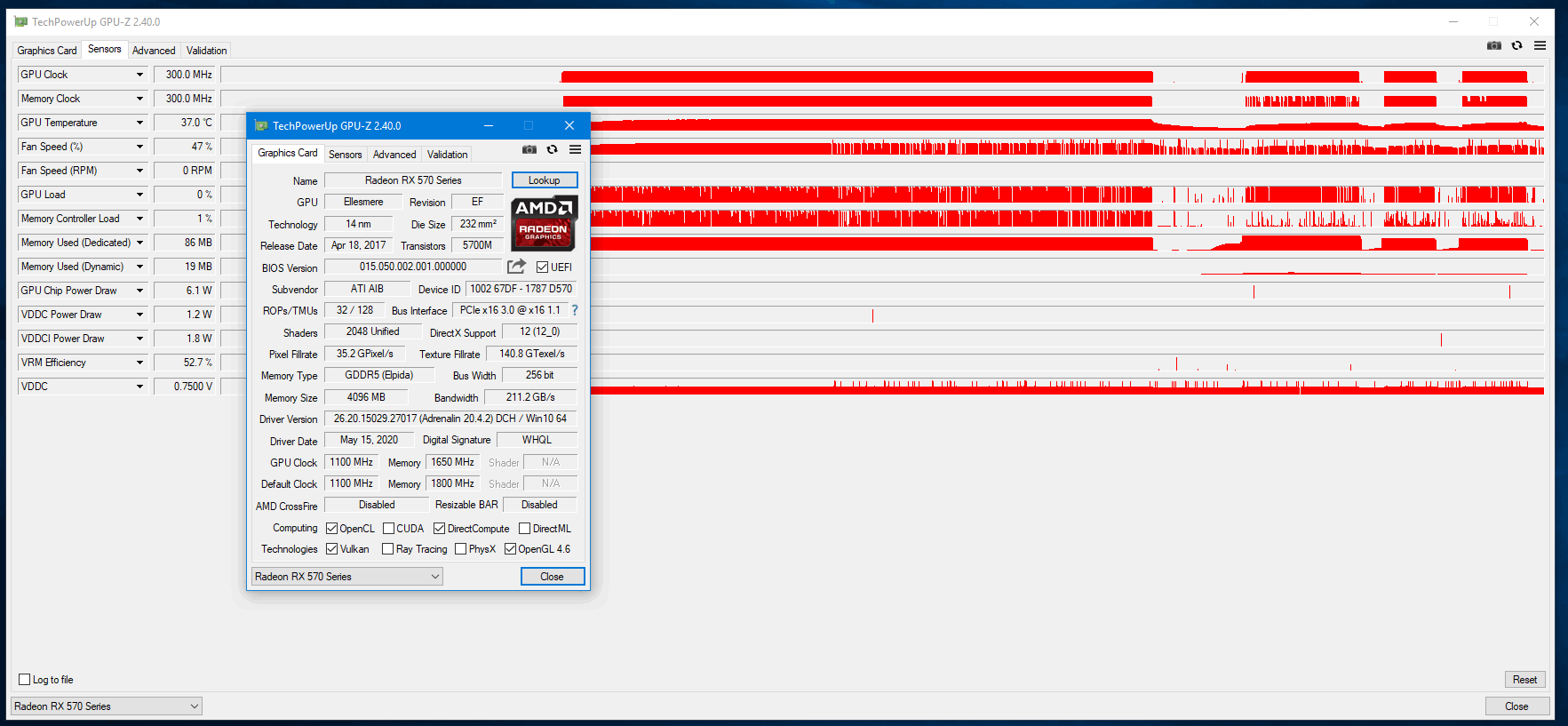
Task: Click Close button in Graphics Card dialog
Action: pos(553,577)
